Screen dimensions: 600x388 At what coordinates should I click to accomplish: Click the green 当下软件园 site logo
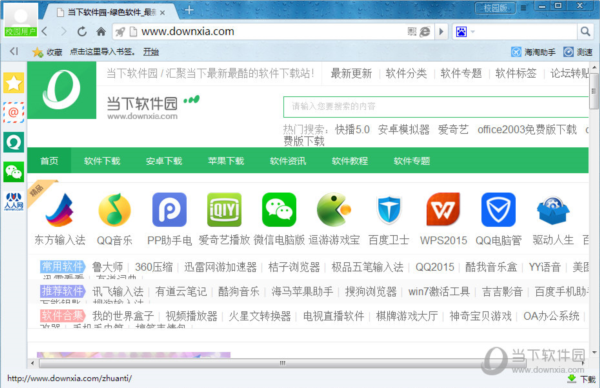click(62, 90)
